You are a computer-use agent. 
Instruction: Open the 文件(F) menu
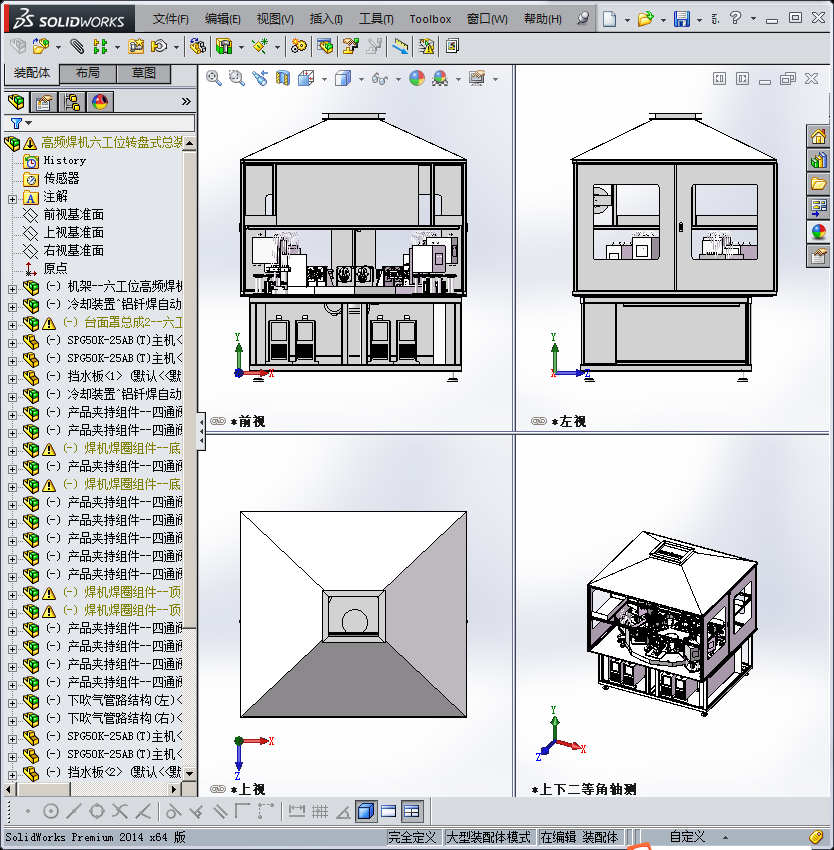(x=171, y=19)
